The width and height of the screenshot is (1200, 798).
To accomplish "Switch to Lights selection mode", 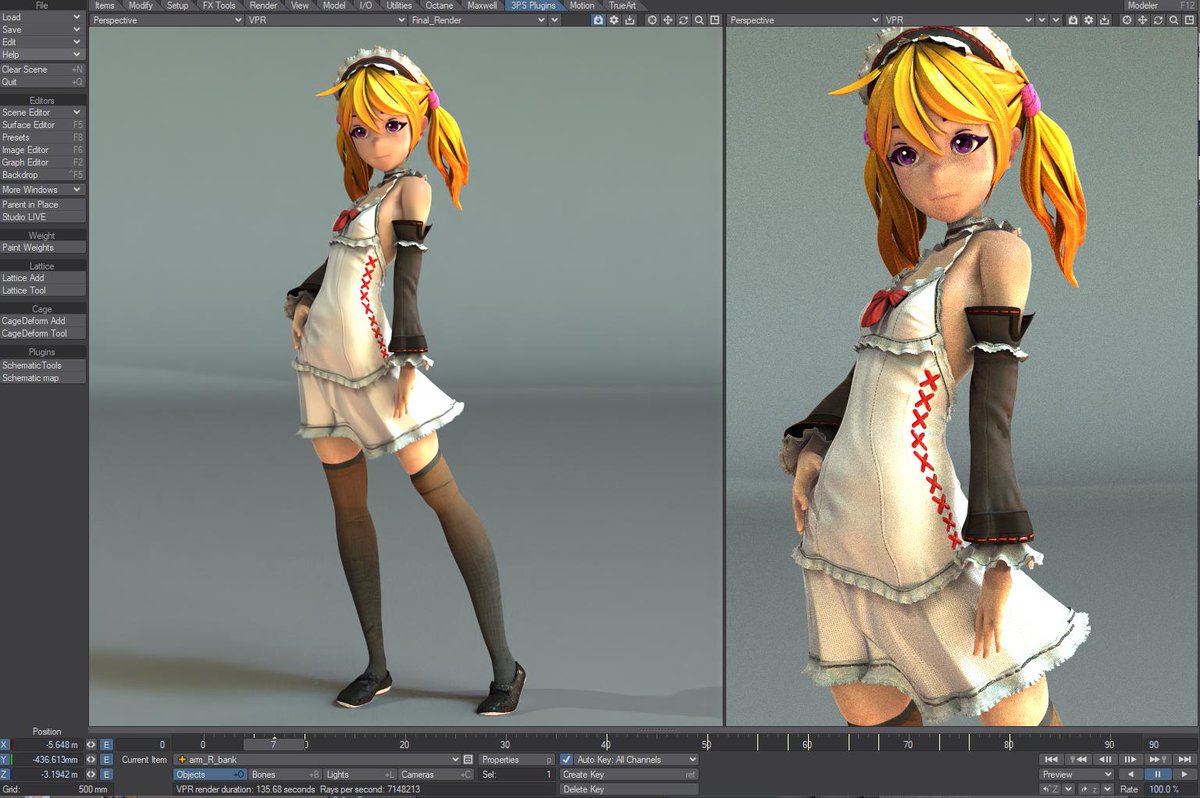I will (x=360, y=775).
